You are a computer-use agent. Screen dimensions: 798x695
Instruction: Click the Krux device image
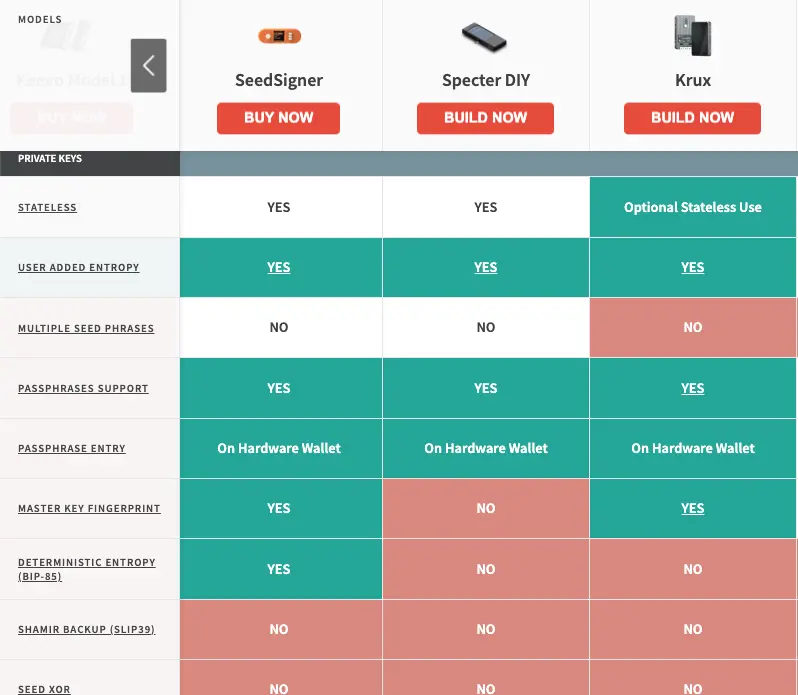click(x=692, y=36)
